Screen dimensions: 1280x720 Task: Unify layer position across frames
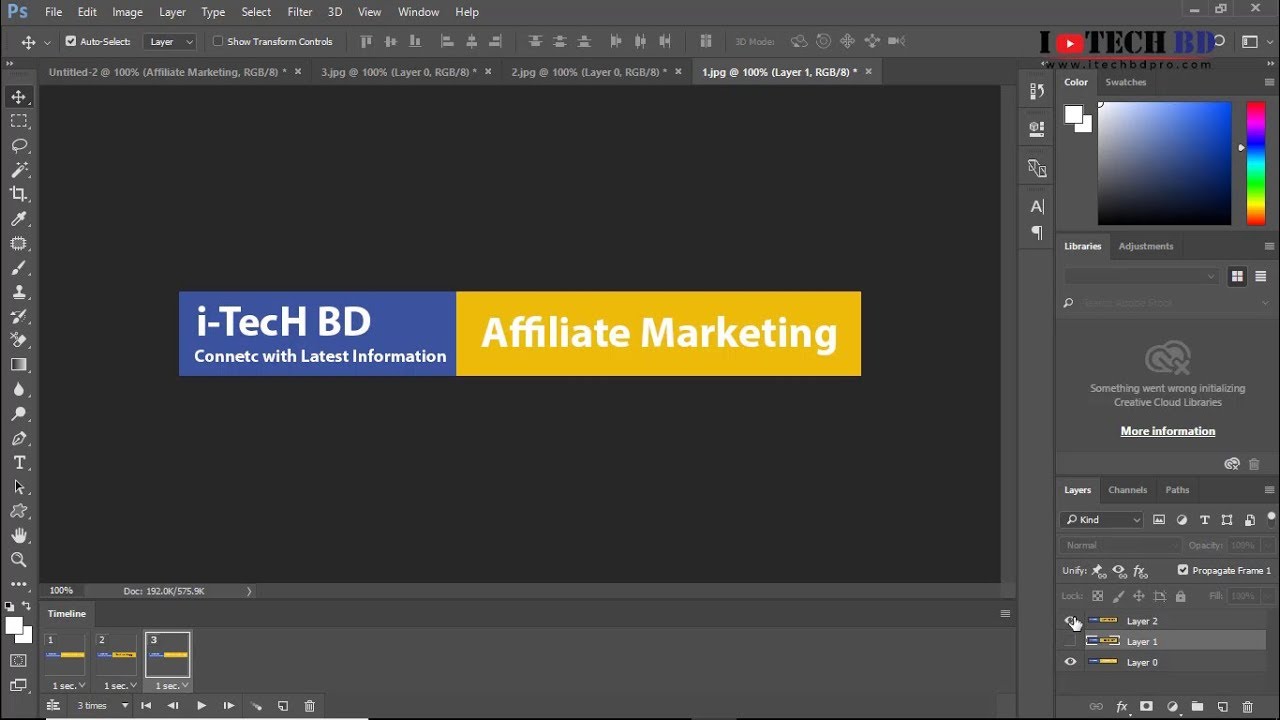pyautogui.click(x=1098, y=570)
